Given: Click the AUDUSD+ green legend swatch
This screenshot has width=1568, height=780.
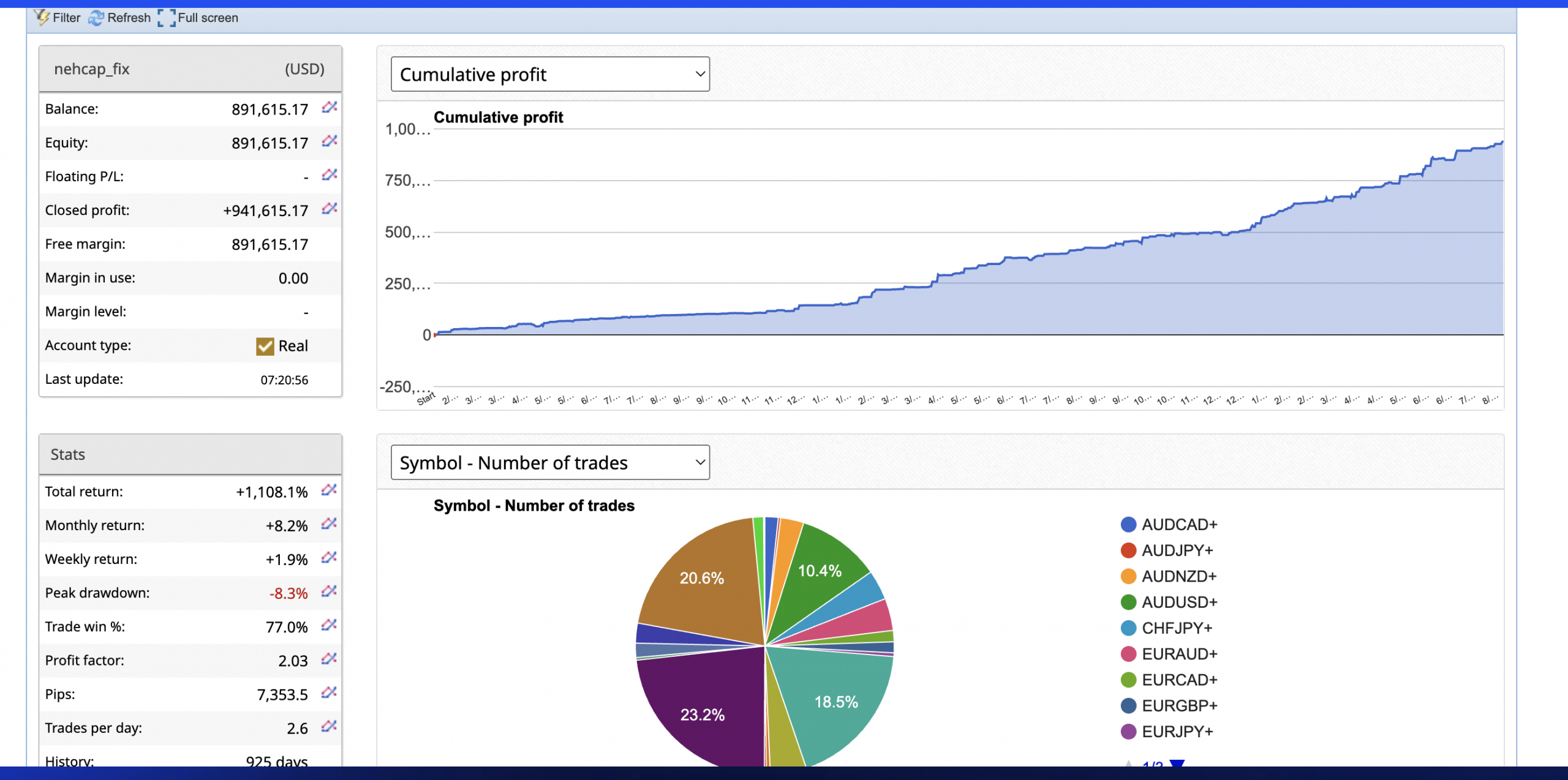Looking at the screenshot, I should click(x=1128, y=602).
